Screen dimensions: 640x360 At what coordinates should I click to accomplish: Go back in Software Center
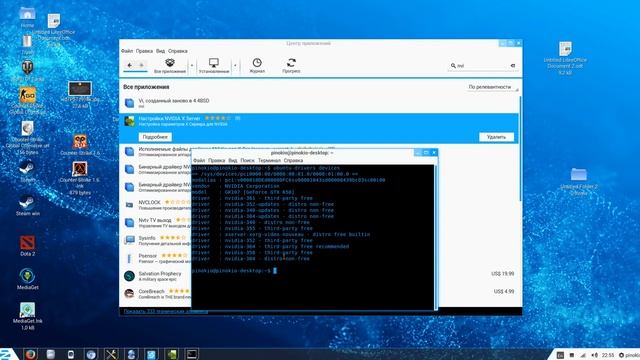click(x=130, y=65)
